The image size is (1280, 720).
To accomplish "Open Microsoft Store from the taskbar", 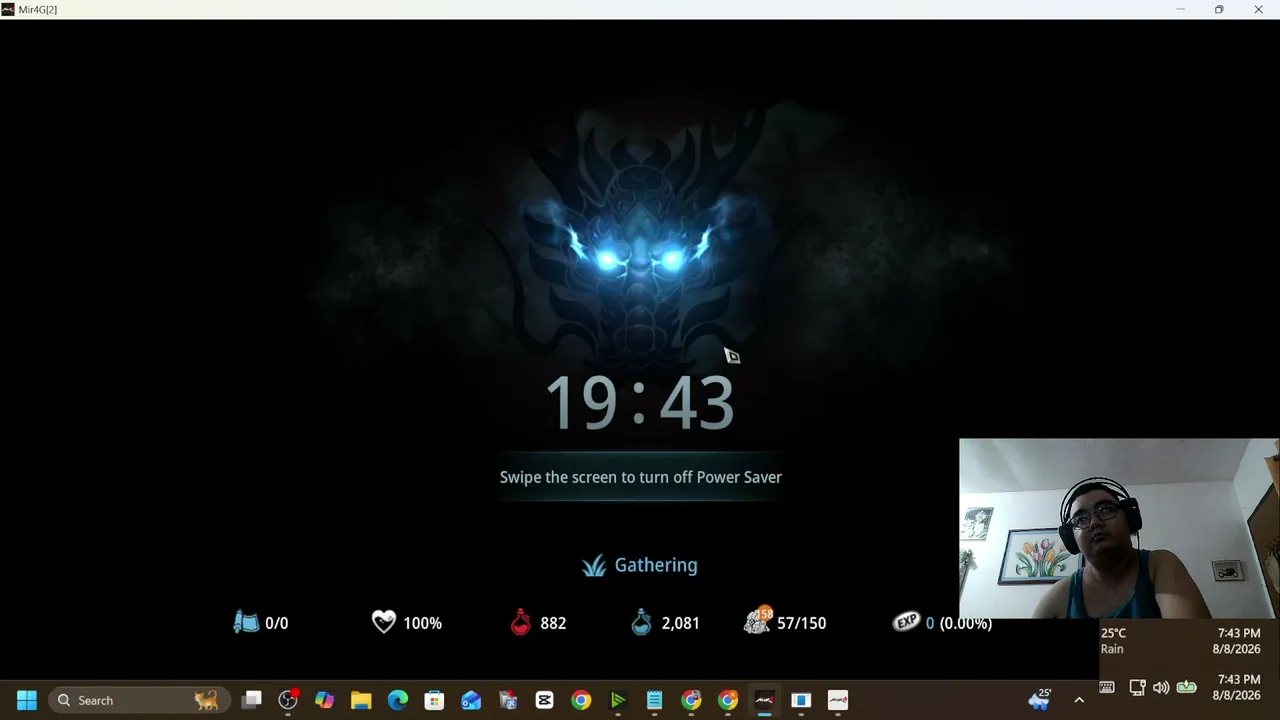I will 434,700.
